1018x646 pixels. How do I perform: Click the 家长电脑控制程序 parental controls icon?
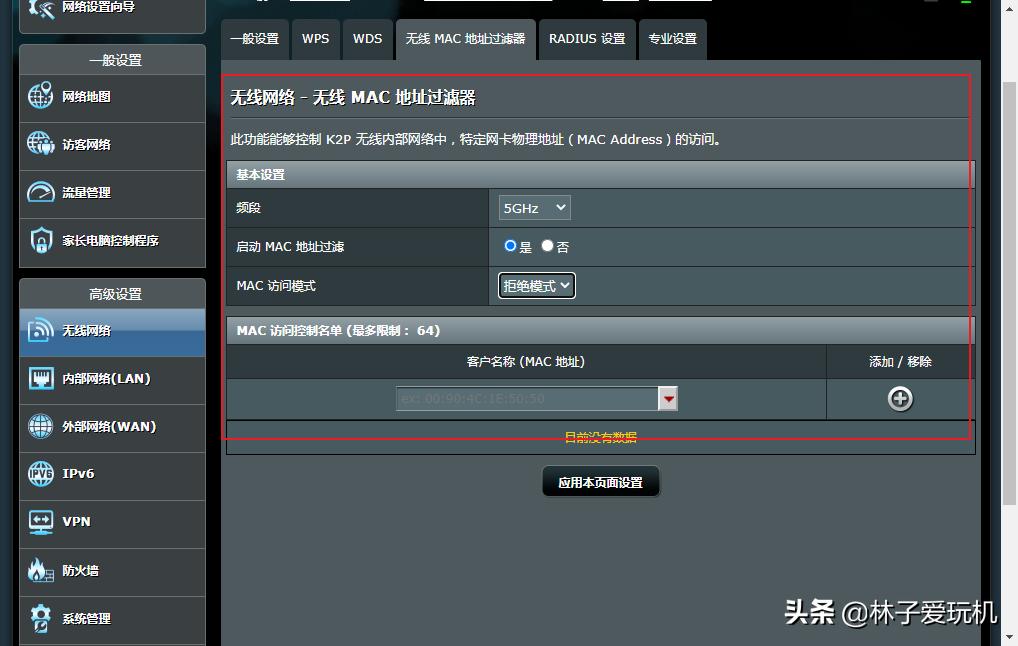(x=41, y=241)
